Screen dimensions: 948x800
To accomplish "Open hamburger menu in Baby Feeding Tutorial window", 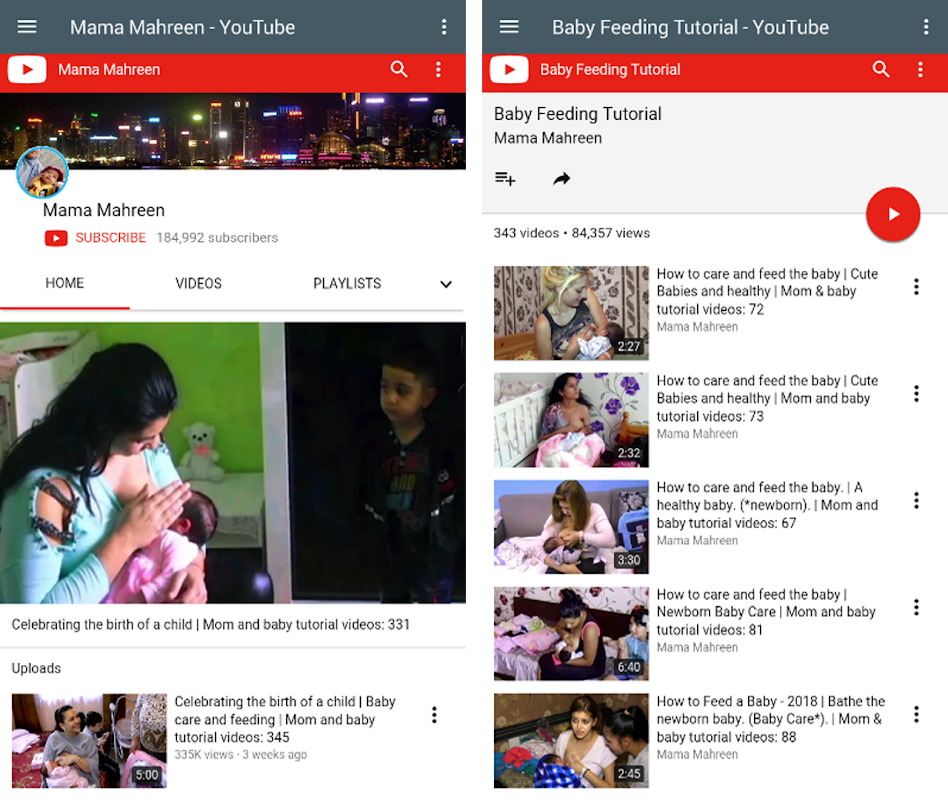I will [509, 27].
